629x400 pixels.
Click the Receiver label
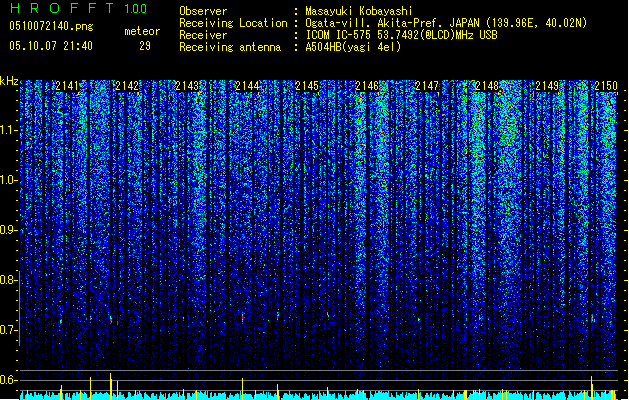pyautogui.click(x=203, y=35)
